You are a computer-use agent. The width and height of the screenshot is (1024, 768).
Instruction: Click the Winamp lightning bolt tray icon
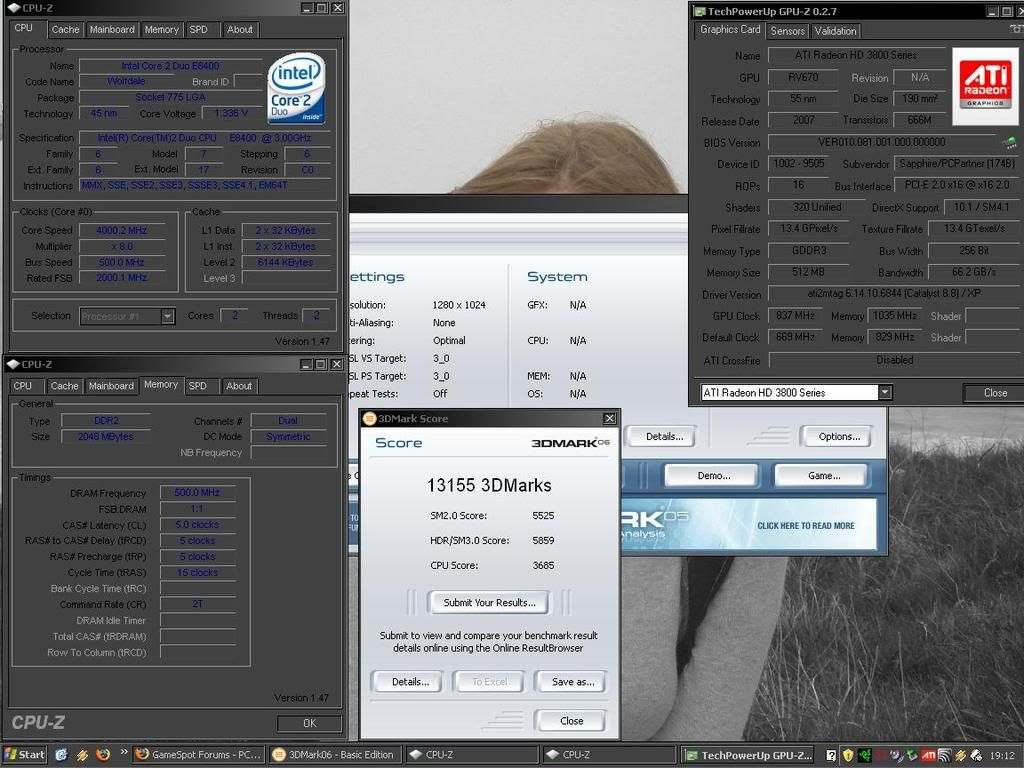click(961, 756)
